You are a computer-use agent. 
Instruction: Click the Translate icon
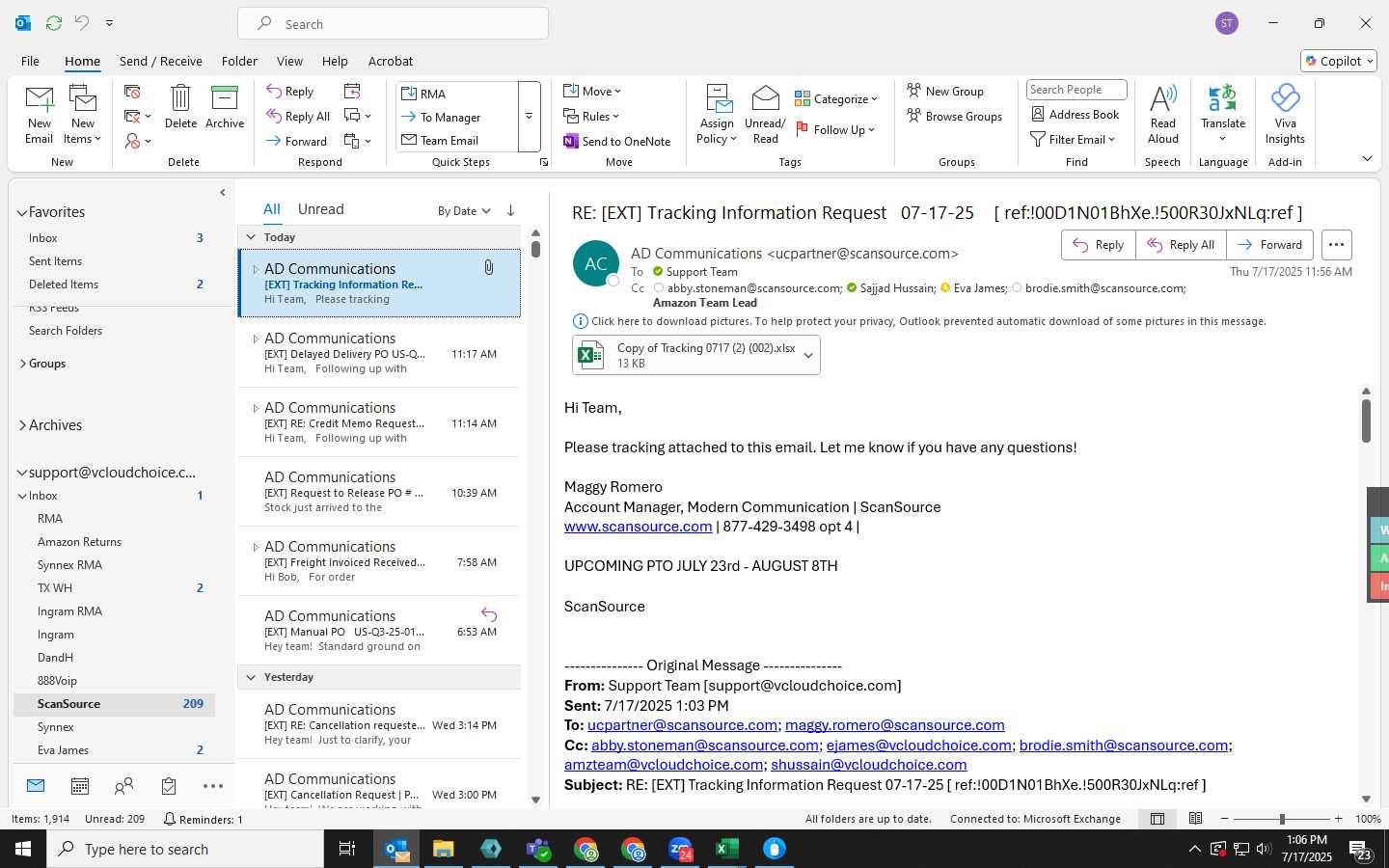pyautogui.click(x=1223, y=98)
